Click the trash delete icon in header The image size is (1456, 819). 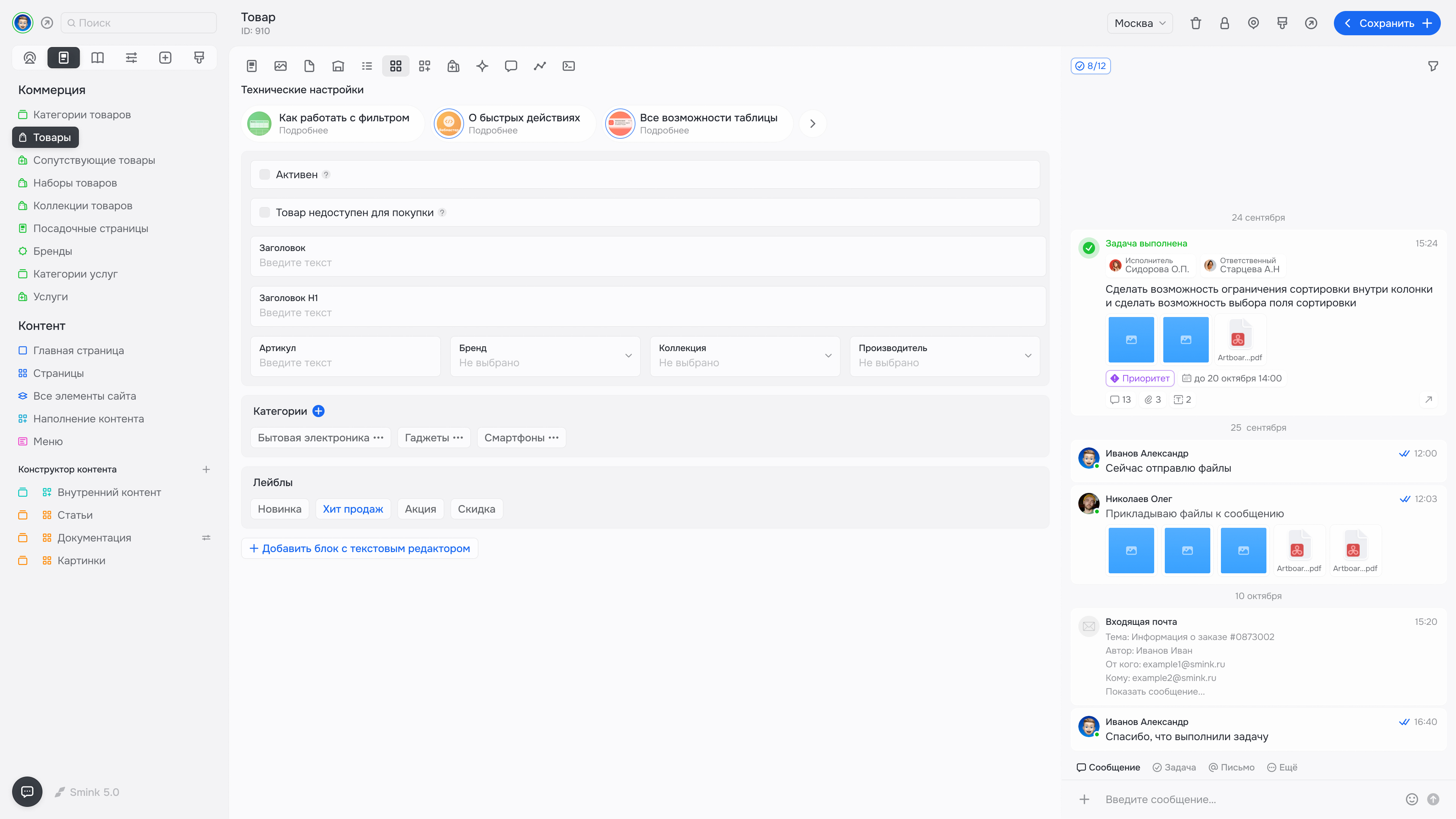pyautogui.click(x=1196, y=23)
